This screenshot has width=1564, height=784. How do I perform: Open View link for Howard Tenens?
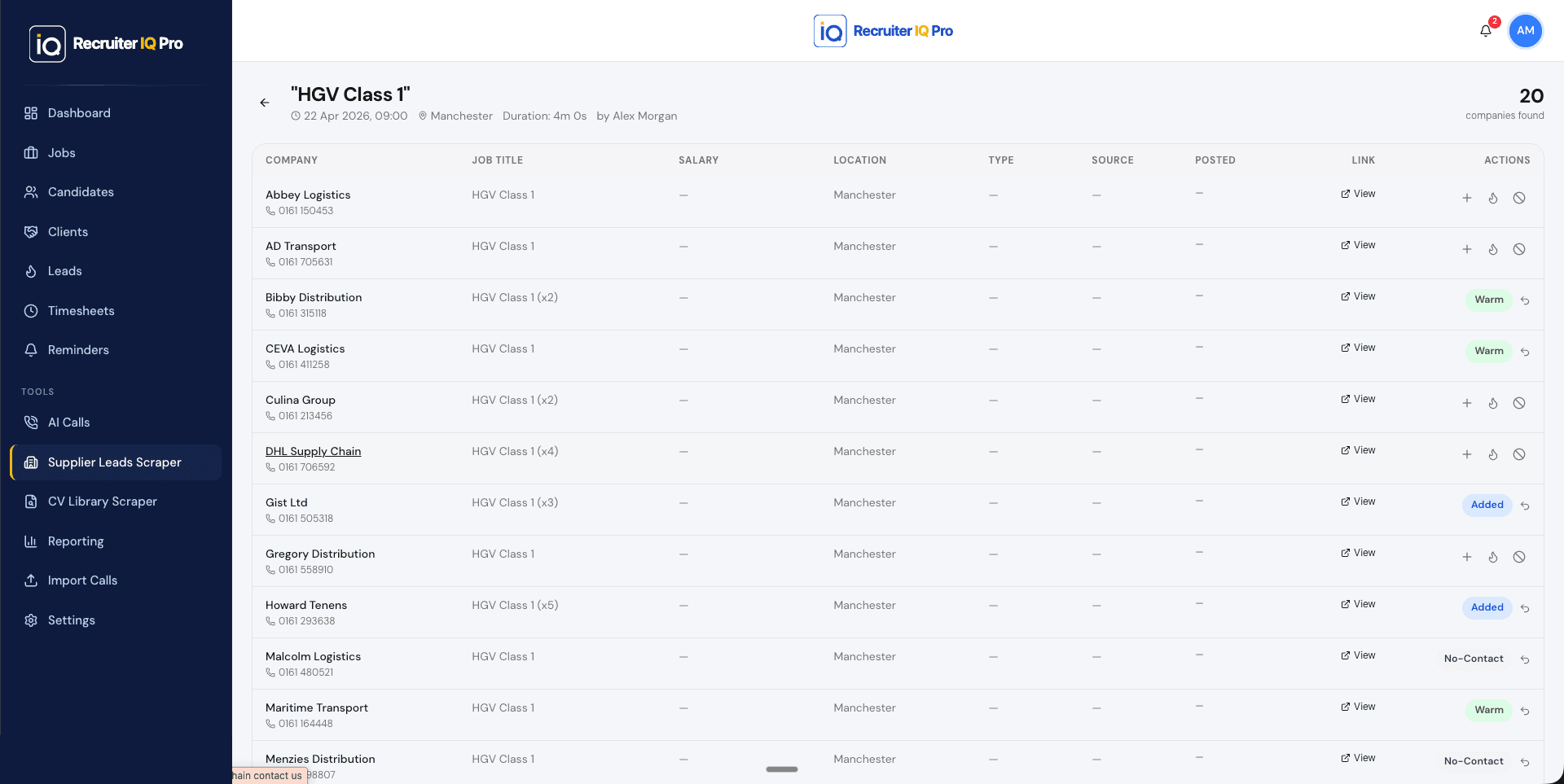(1358, 604)
